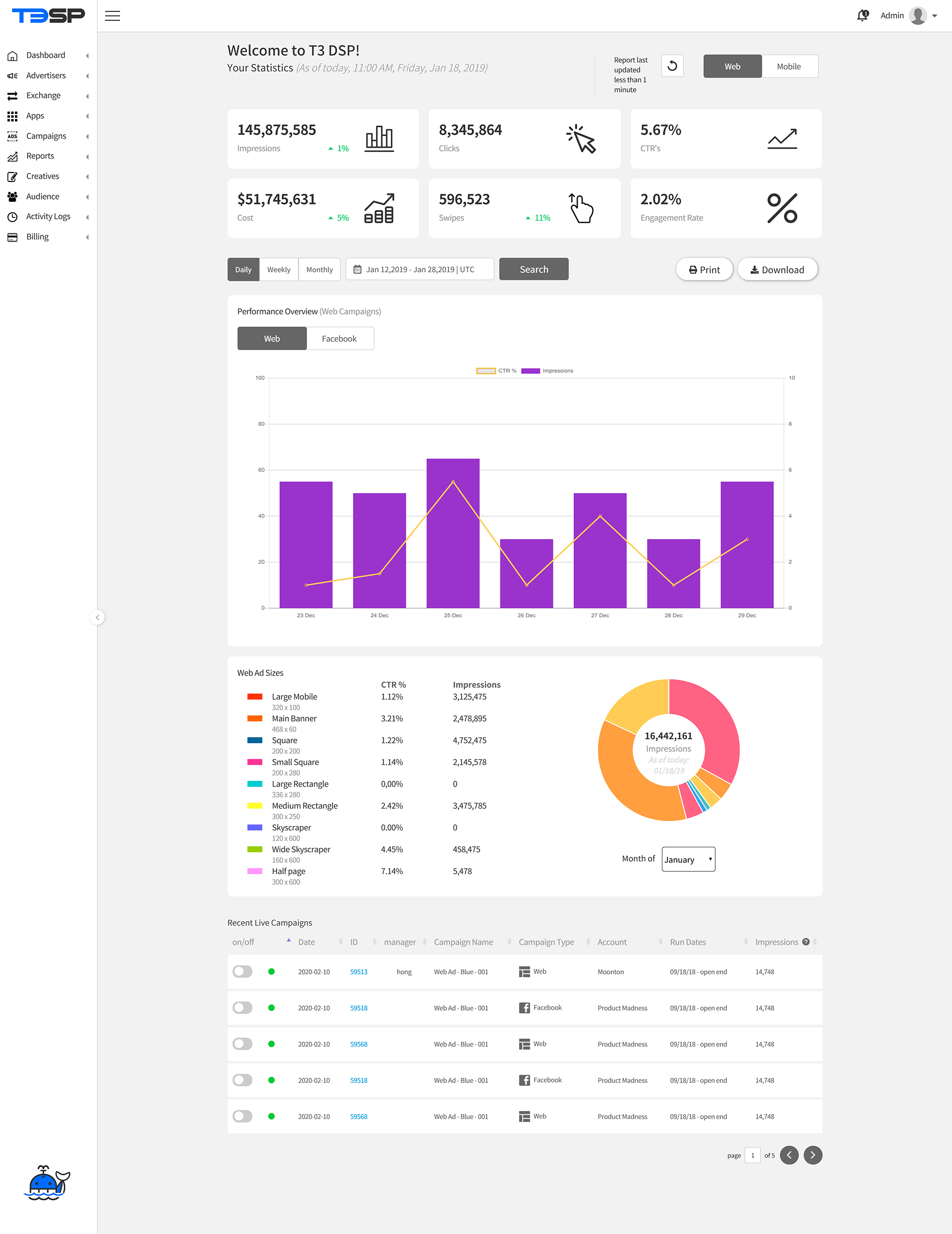This screenshot has height=1234, width=952.
Task: Toggle the last campaign row switch
Action: click(x=242, y=1116)
